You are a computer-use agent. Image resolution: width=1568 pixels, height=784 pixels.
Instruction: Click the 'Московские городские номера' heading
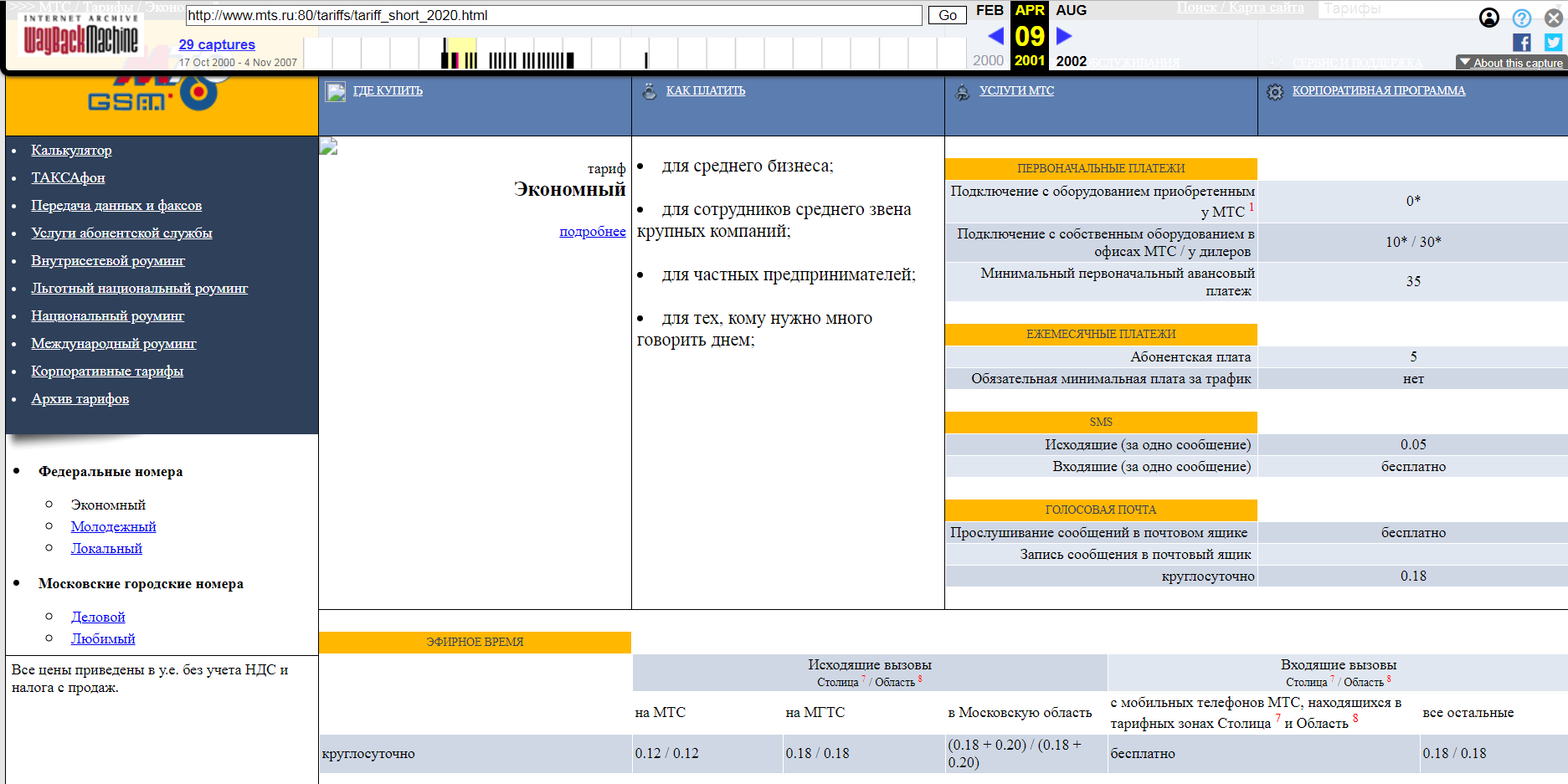click(141, 583)
